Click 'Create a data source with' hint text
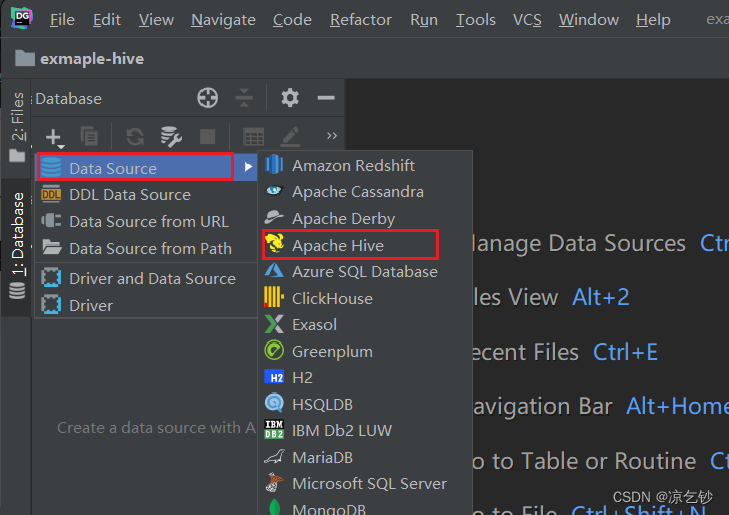 (x=156, y=428)
